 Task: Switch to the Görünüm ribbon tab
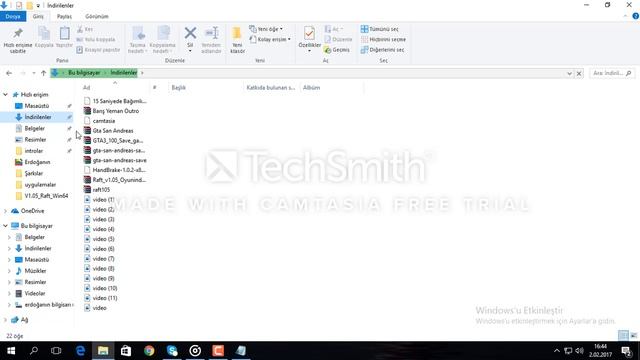pyautogui.click(x=97, y=16)
